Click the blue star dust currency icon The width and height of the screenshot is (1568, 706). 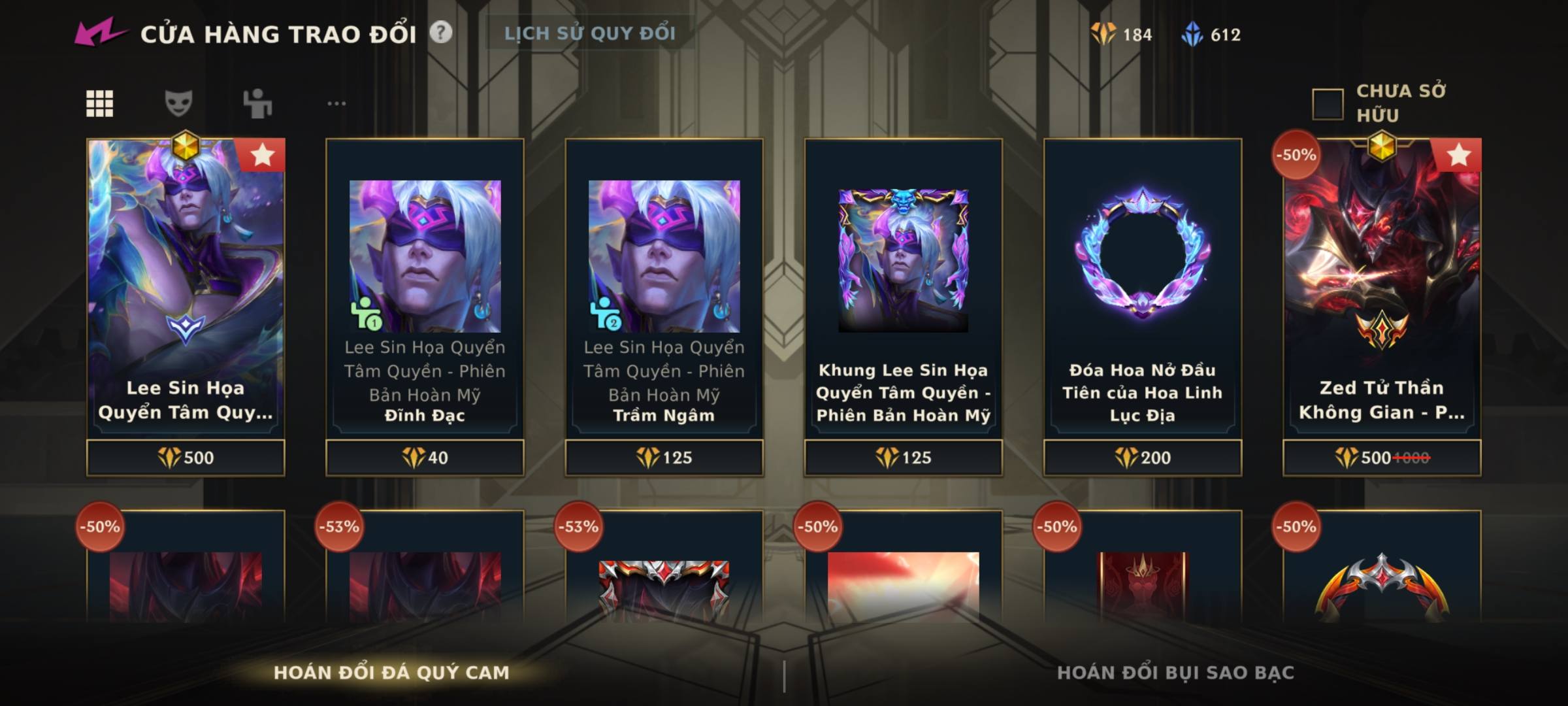coord(1192,34)
